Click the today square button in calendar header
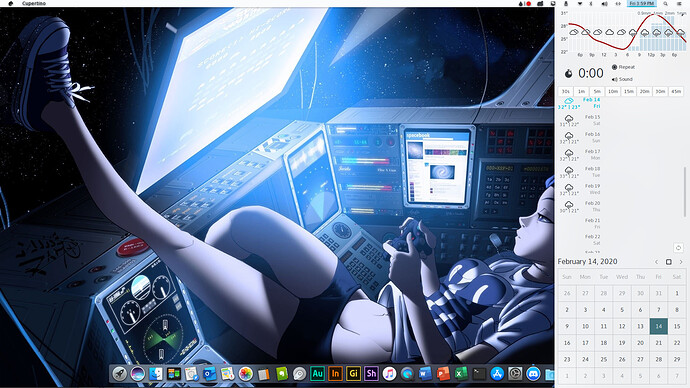Image resolution: width=690 pixels, height=388 pixels. point(668,262)
